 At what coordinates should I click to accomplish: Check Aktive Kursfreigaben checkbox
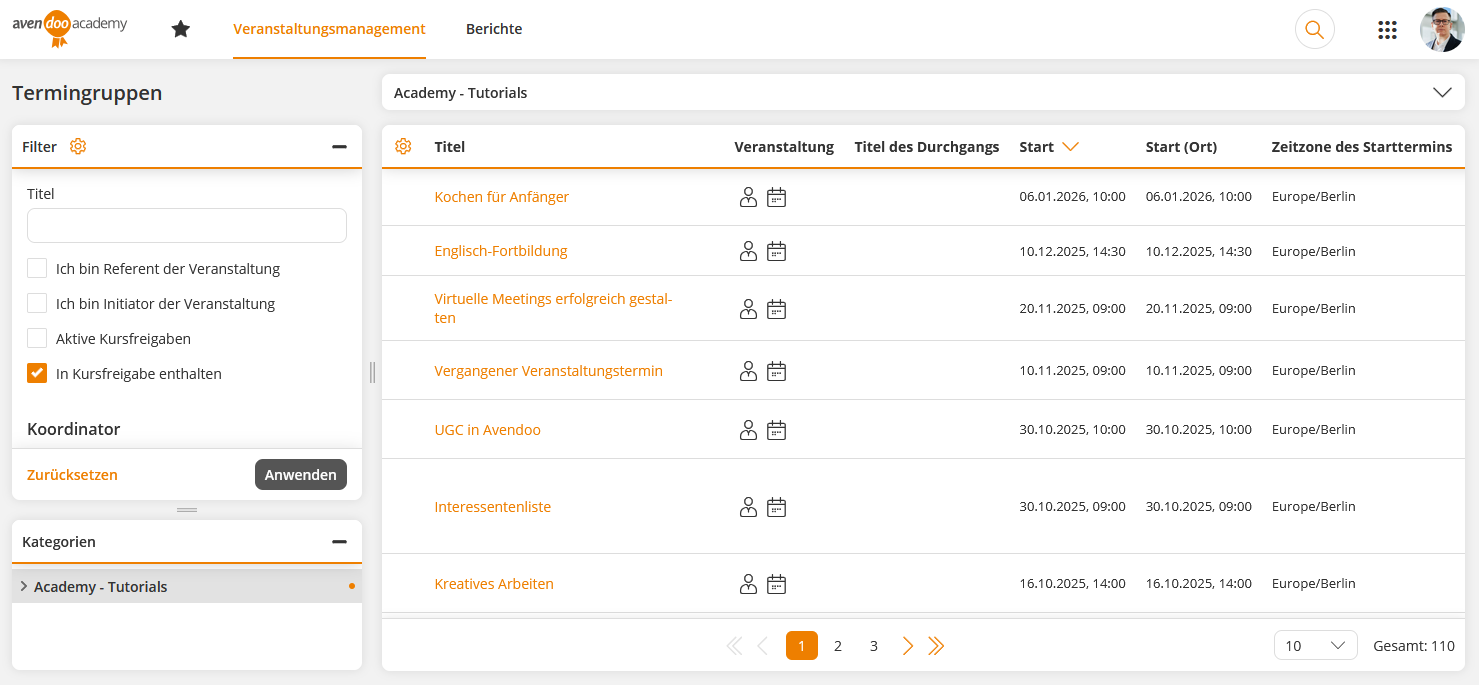point(37,339)
